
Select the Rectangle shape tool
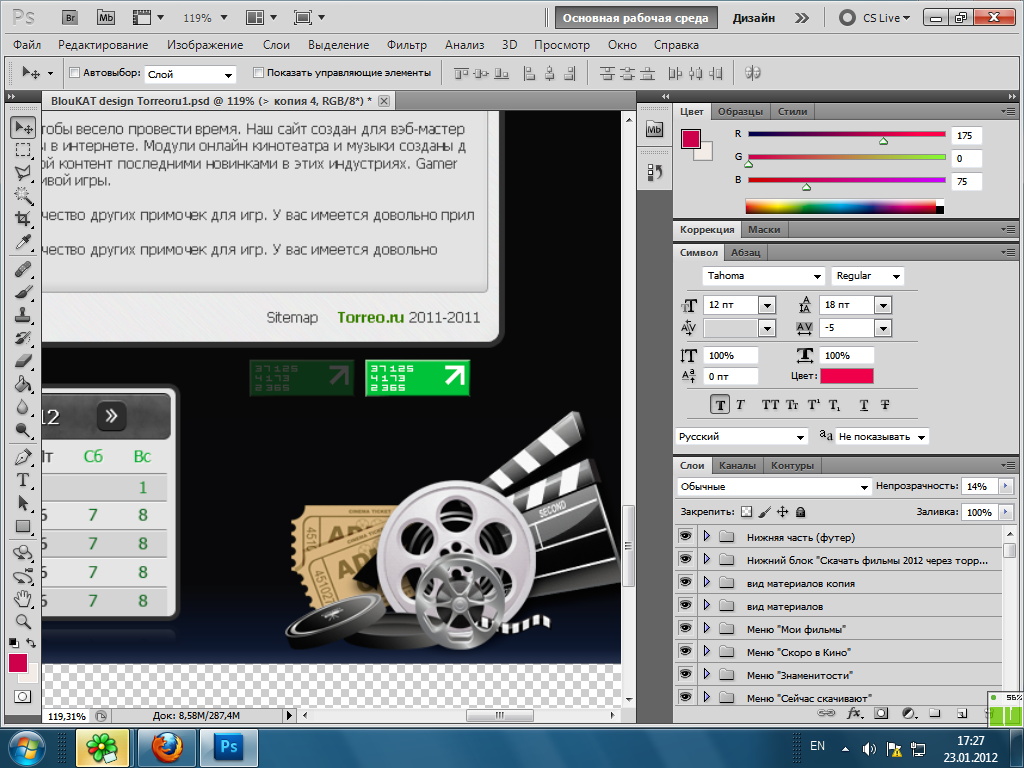[x=23, y=526]
